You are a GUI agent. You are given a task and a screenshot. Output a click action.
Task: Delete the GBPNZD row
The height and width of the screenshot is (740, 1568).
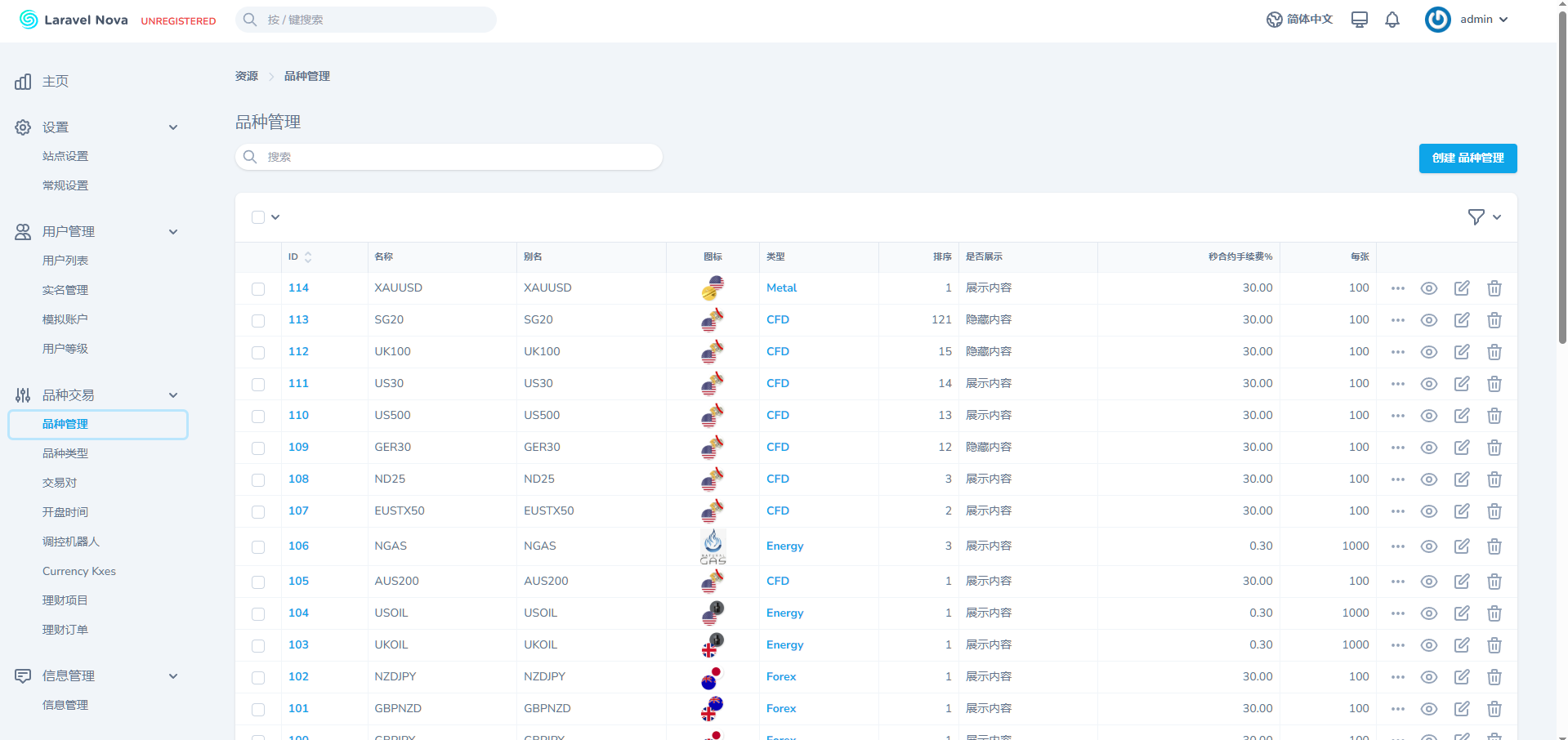tap(1494, 709)
